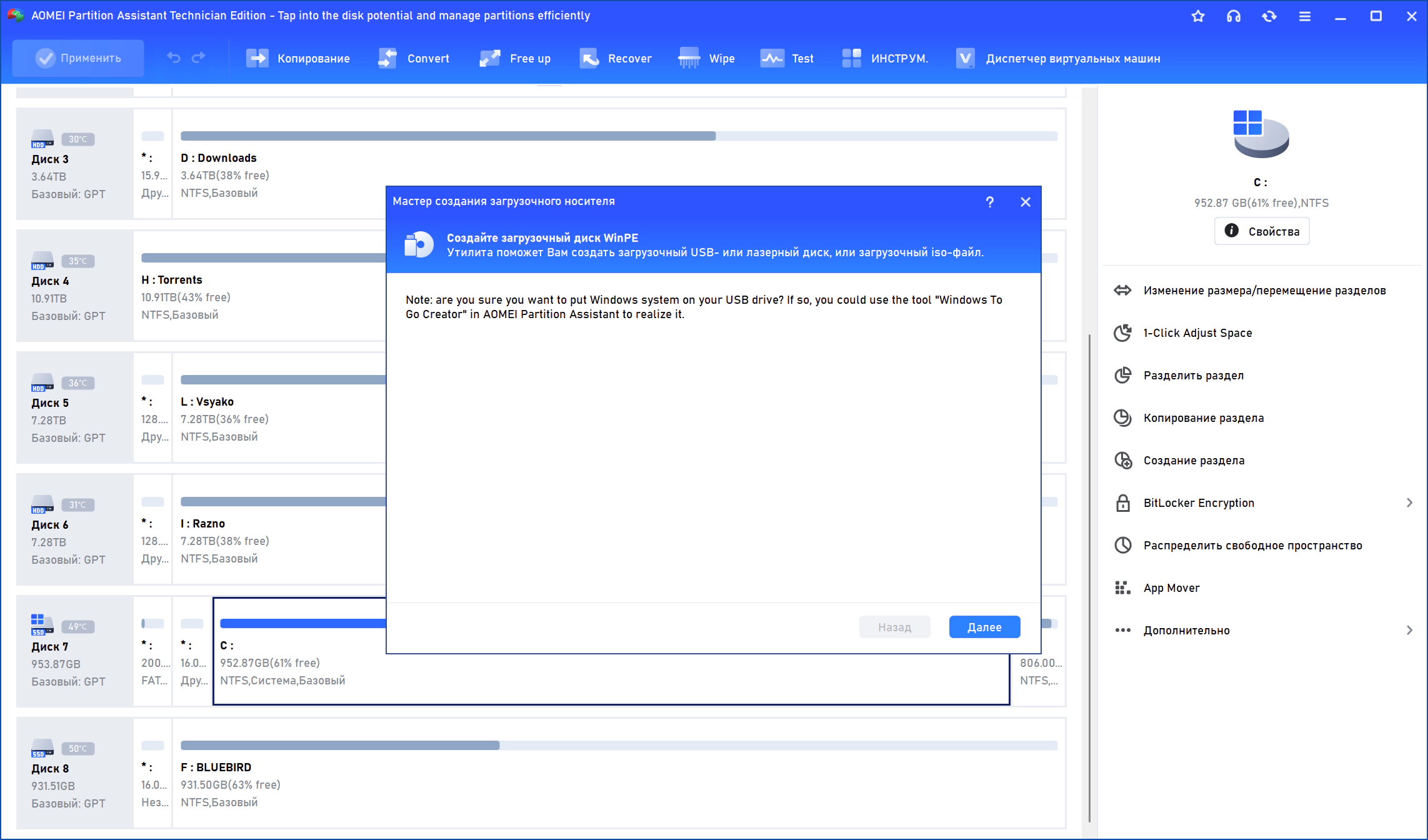
Task: Select the 200MB FAT partition on Диск 7
Action: click(x=153, y=651)
